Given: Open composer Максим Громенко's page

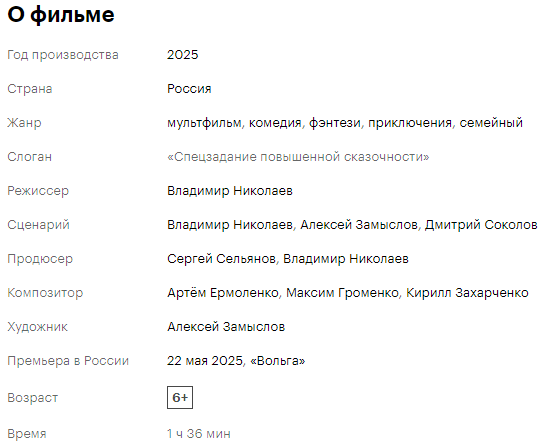Looking at the screenshot, I should pyautogui.click(x=342, y=293).
